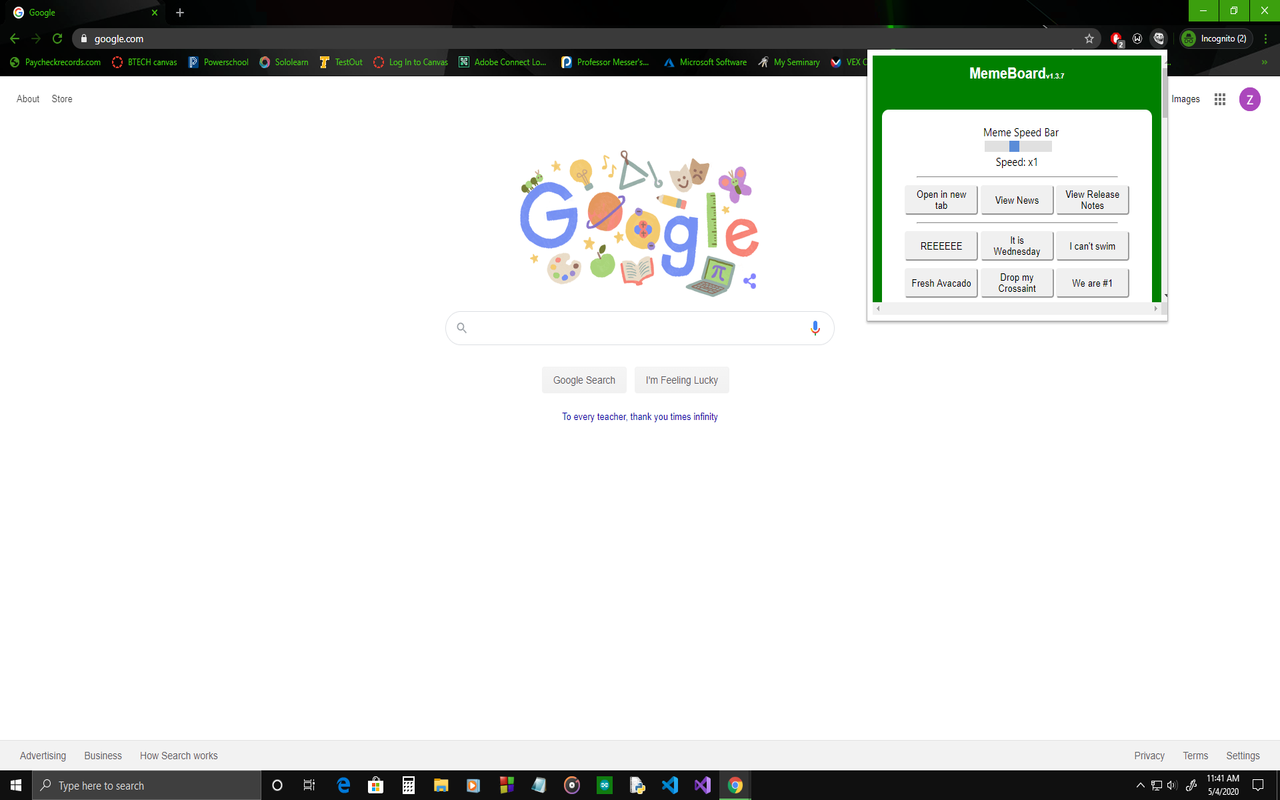Open How Search works link
The image size is (1280, 800).
[179, 756]
